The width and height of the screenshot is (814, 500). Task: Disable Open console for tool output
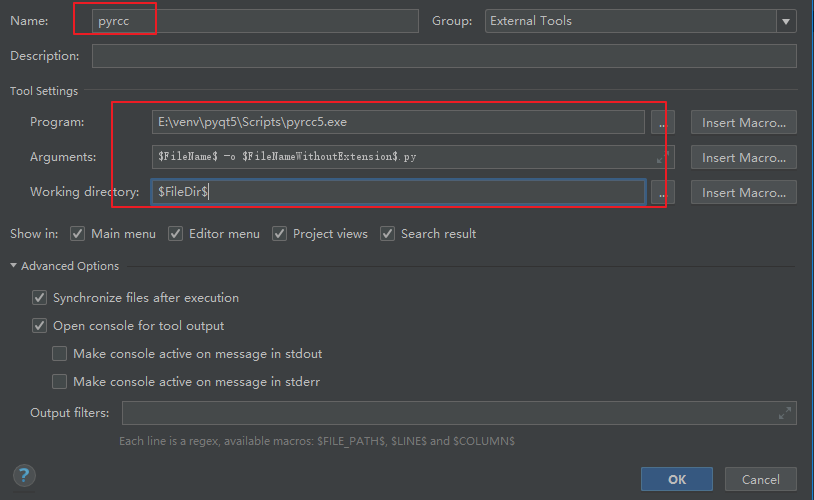[x=39, y=326]
